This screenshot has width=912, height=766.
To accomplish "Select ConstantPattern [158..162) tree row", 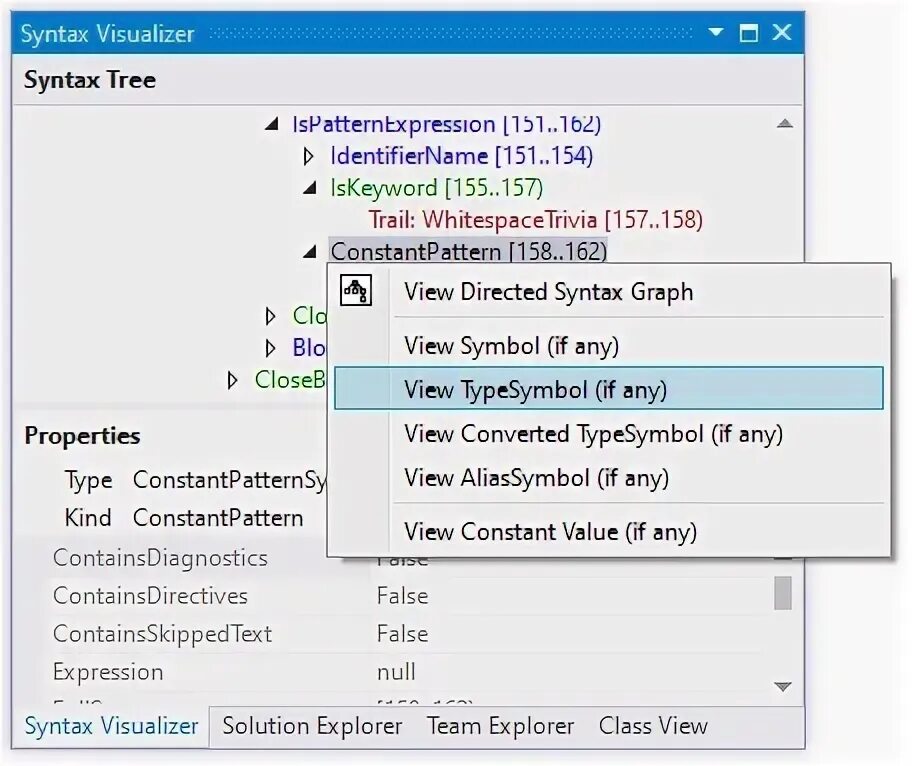I will (x=468, y=251).
